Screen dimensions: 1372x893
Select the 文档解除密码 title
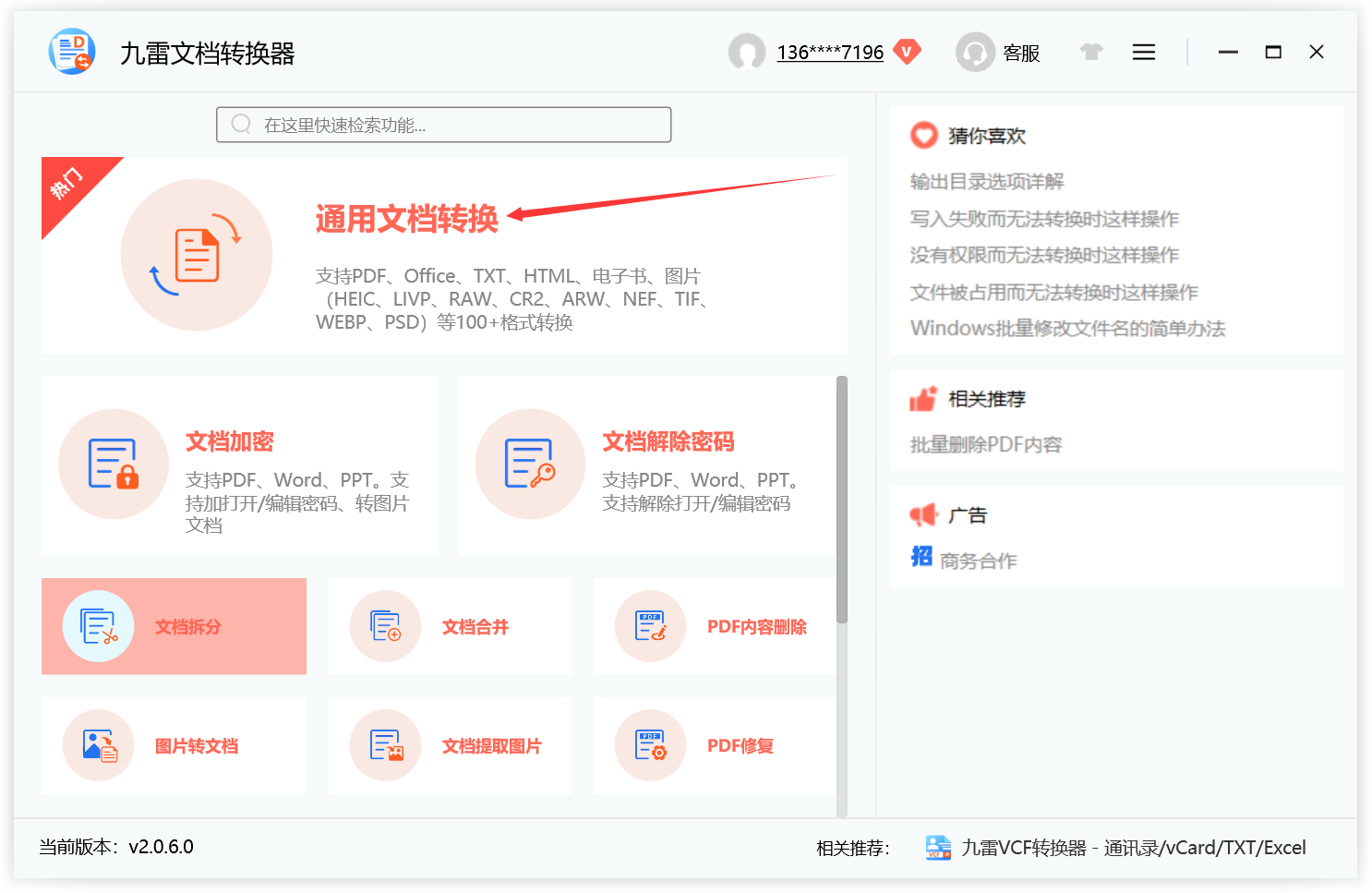click(668, 441)
